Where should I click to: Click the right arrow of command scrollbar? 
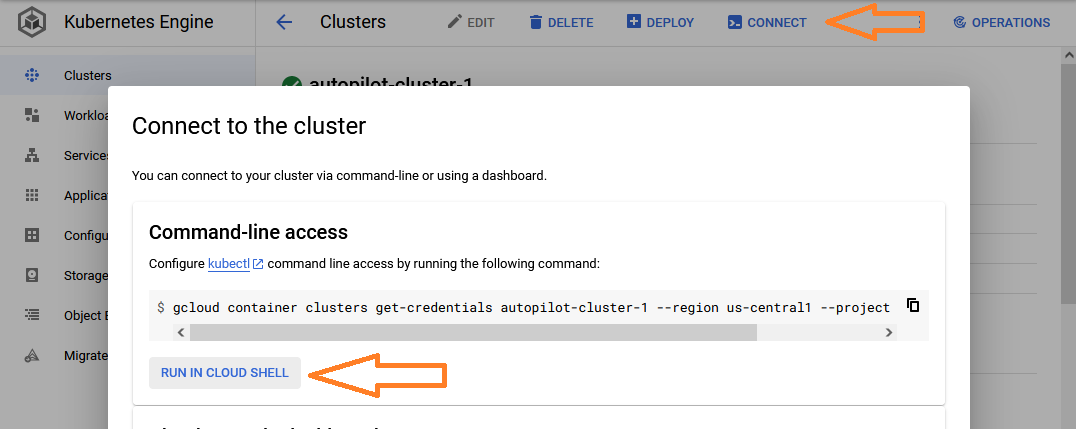[x=889, y=332]
